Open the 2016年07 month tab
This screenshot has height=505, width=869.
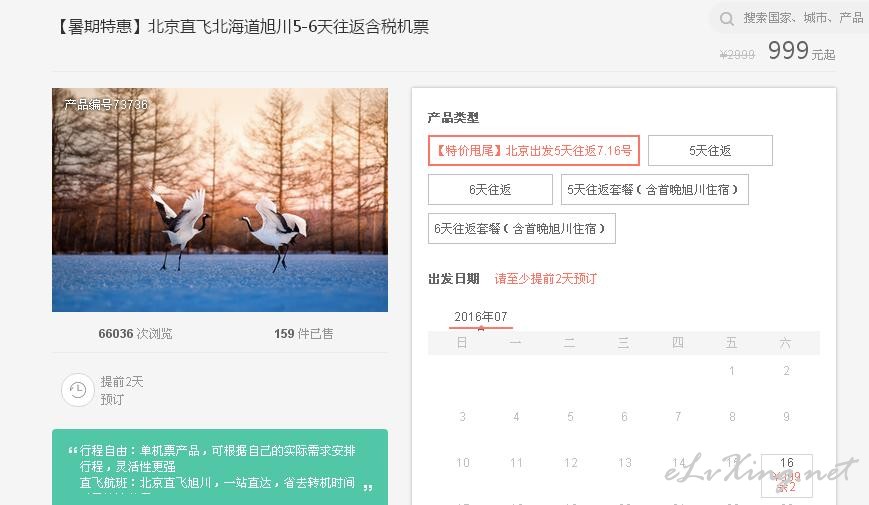480,317
